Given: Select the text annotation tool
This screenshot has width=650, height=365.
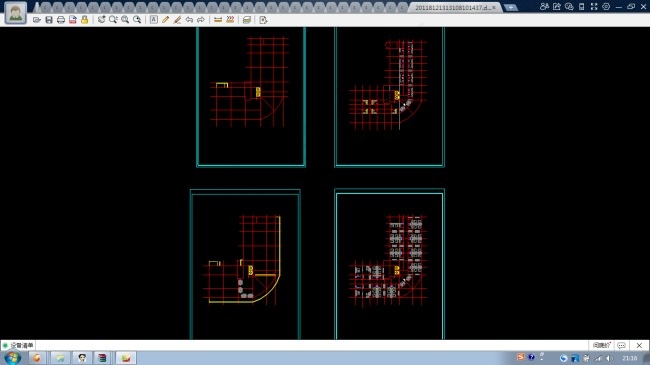Looking at the screenshot, I should coord(153,20).
